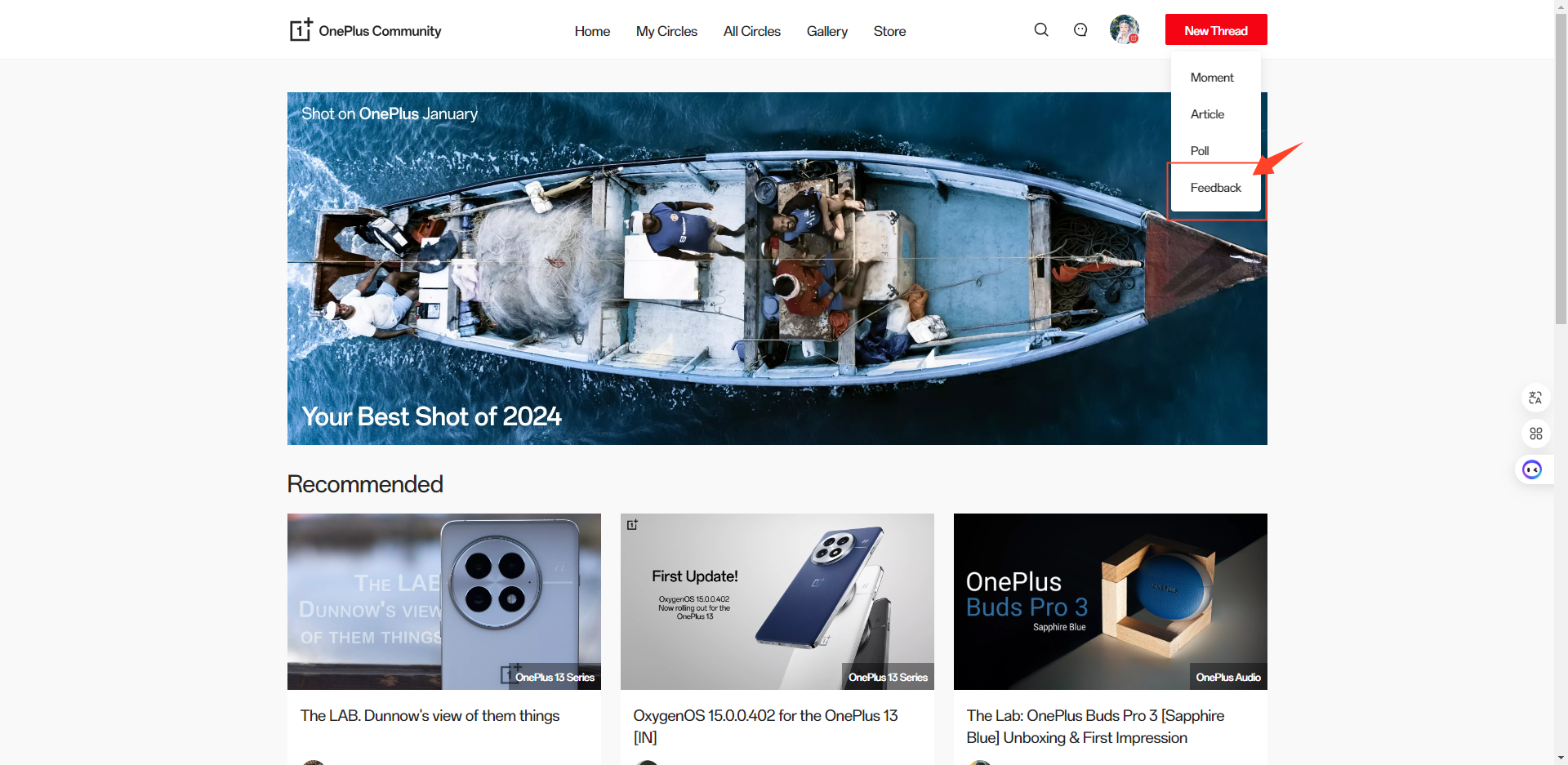The width and height of the screenshot is (1568, 765).
Task: Switch to the Gallery navigation tab
Action: click(x=826, y=31)
